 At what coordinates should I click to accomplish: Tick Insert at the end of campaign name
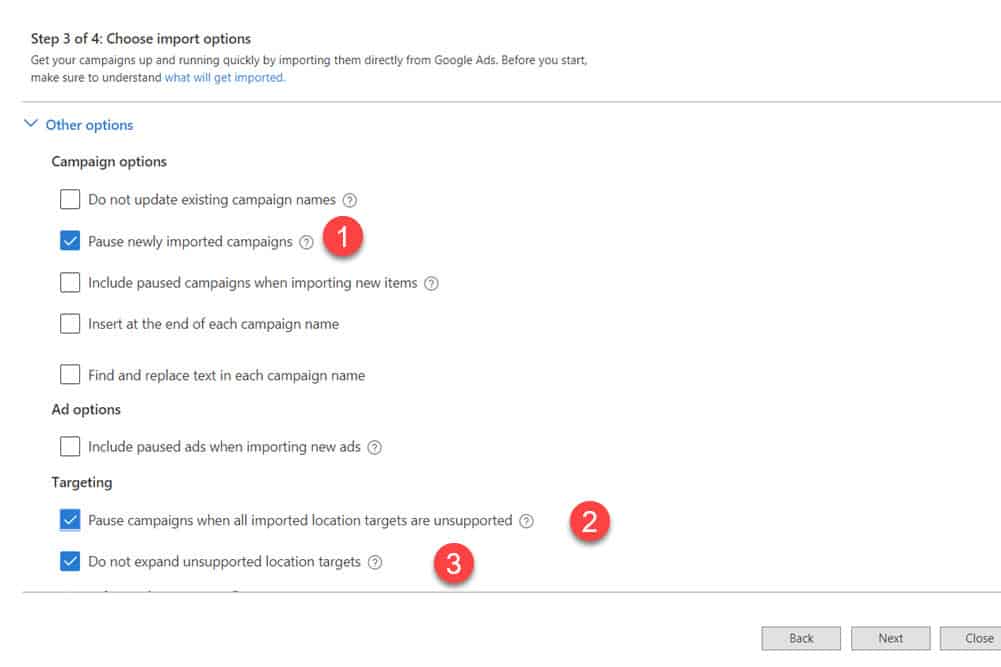coord(70,324)
